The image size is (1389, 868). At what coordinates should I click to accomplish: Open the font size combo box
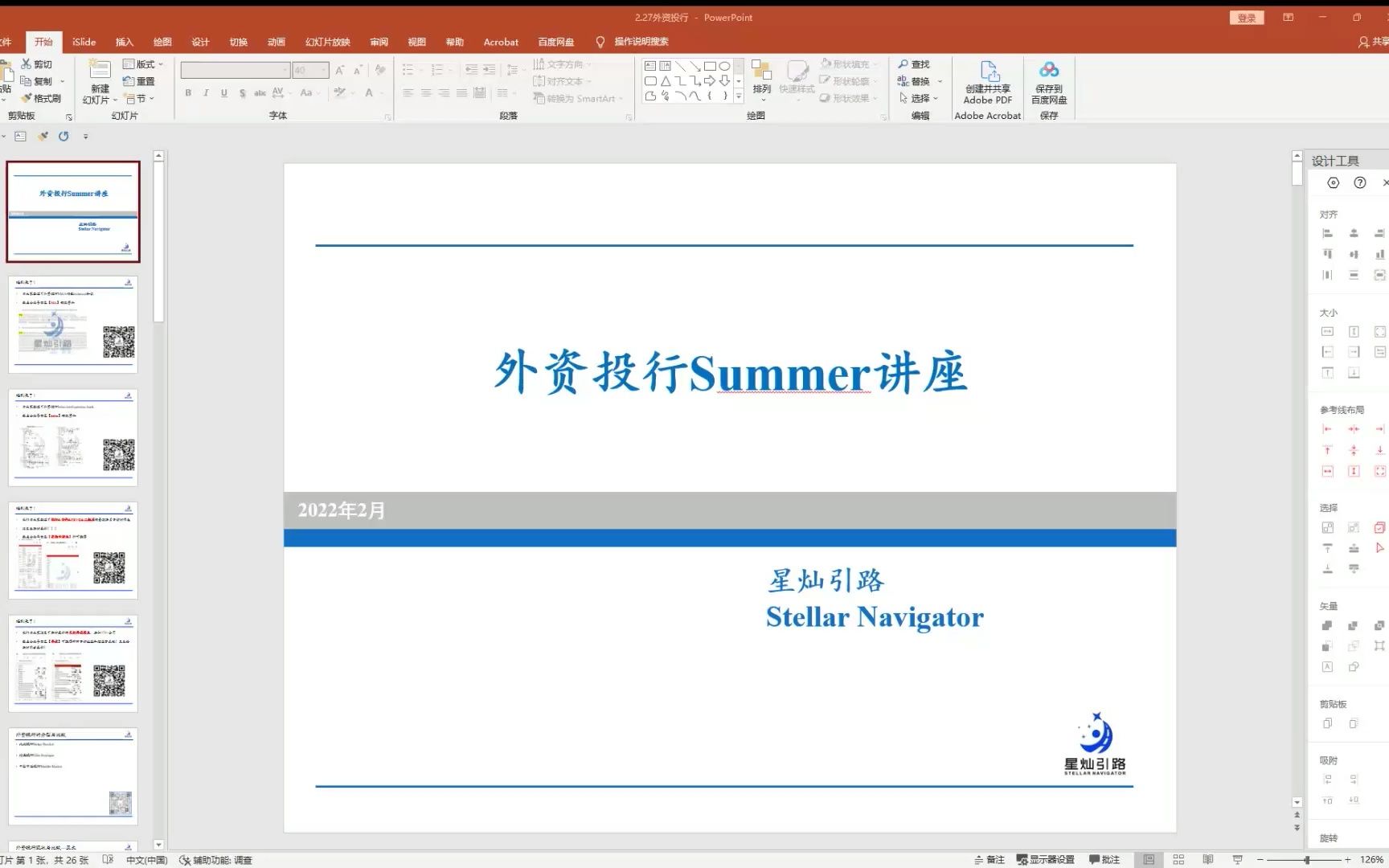310,70
